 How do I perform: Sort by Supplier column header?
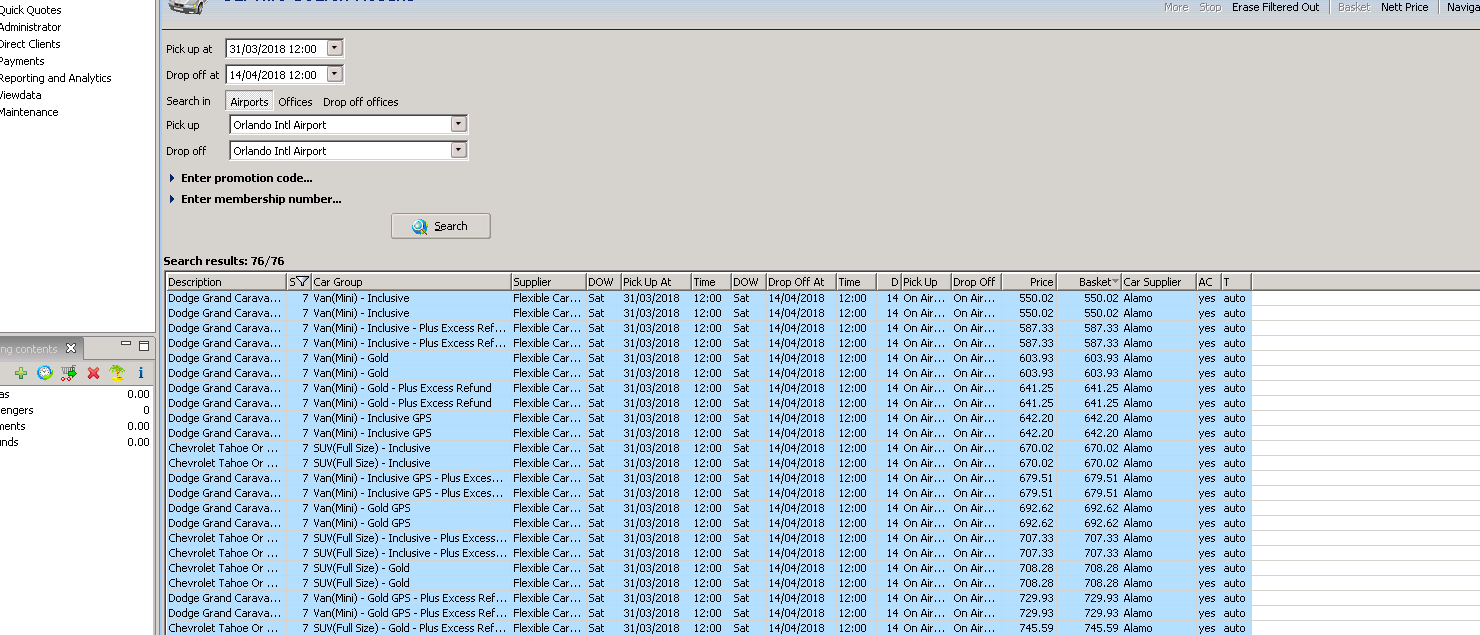tap(548, 282)
